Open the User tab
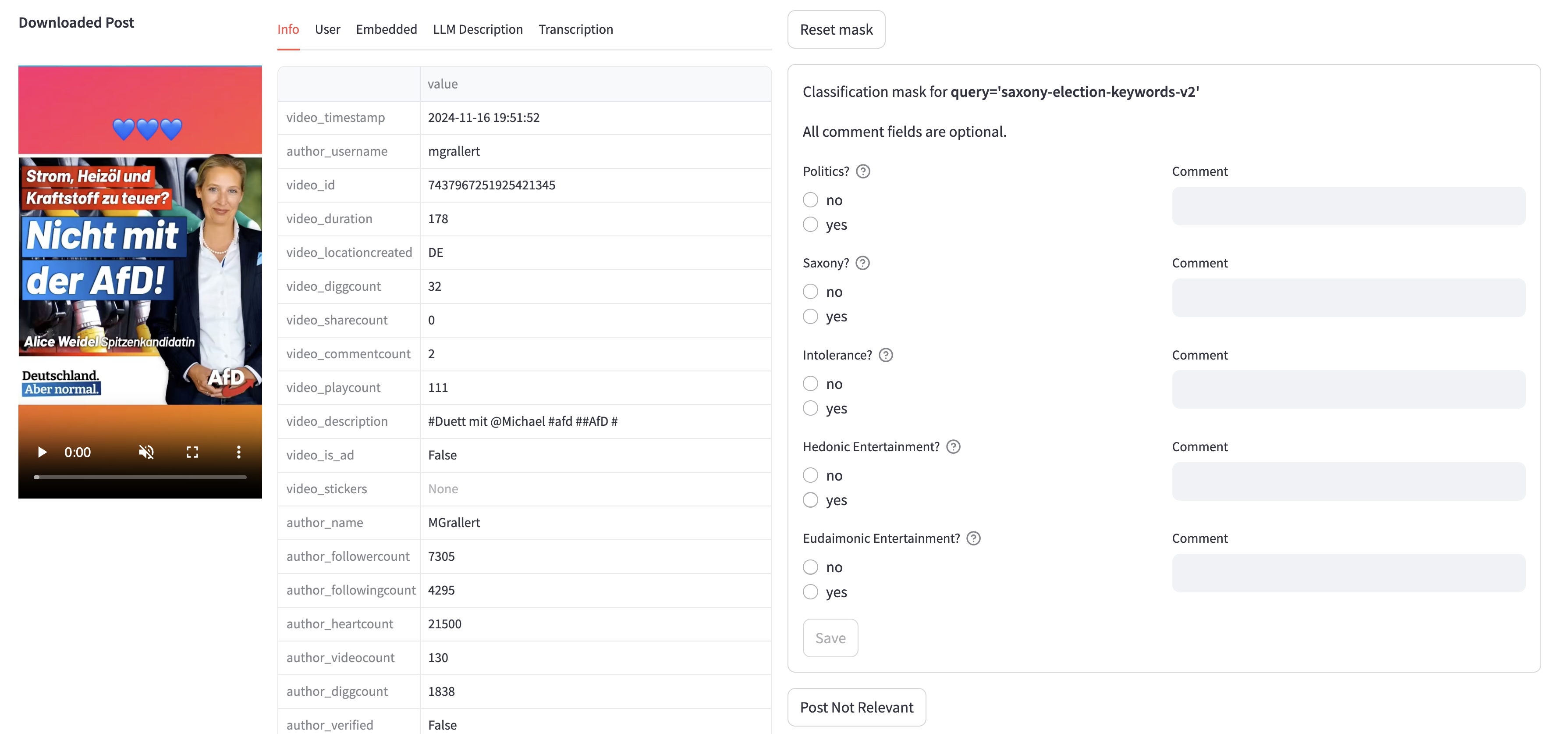 tap(327, 29)
